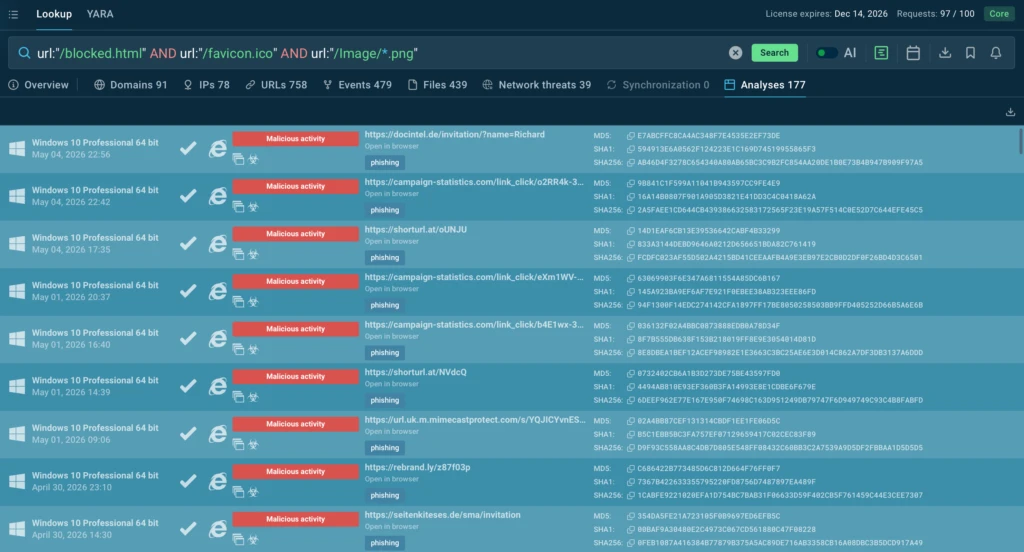Image resolution: width=1024 pixels, height=552 pixels.
Task: Copy SHA256 hash of docintel.de row
Action: tap(630, 163)
